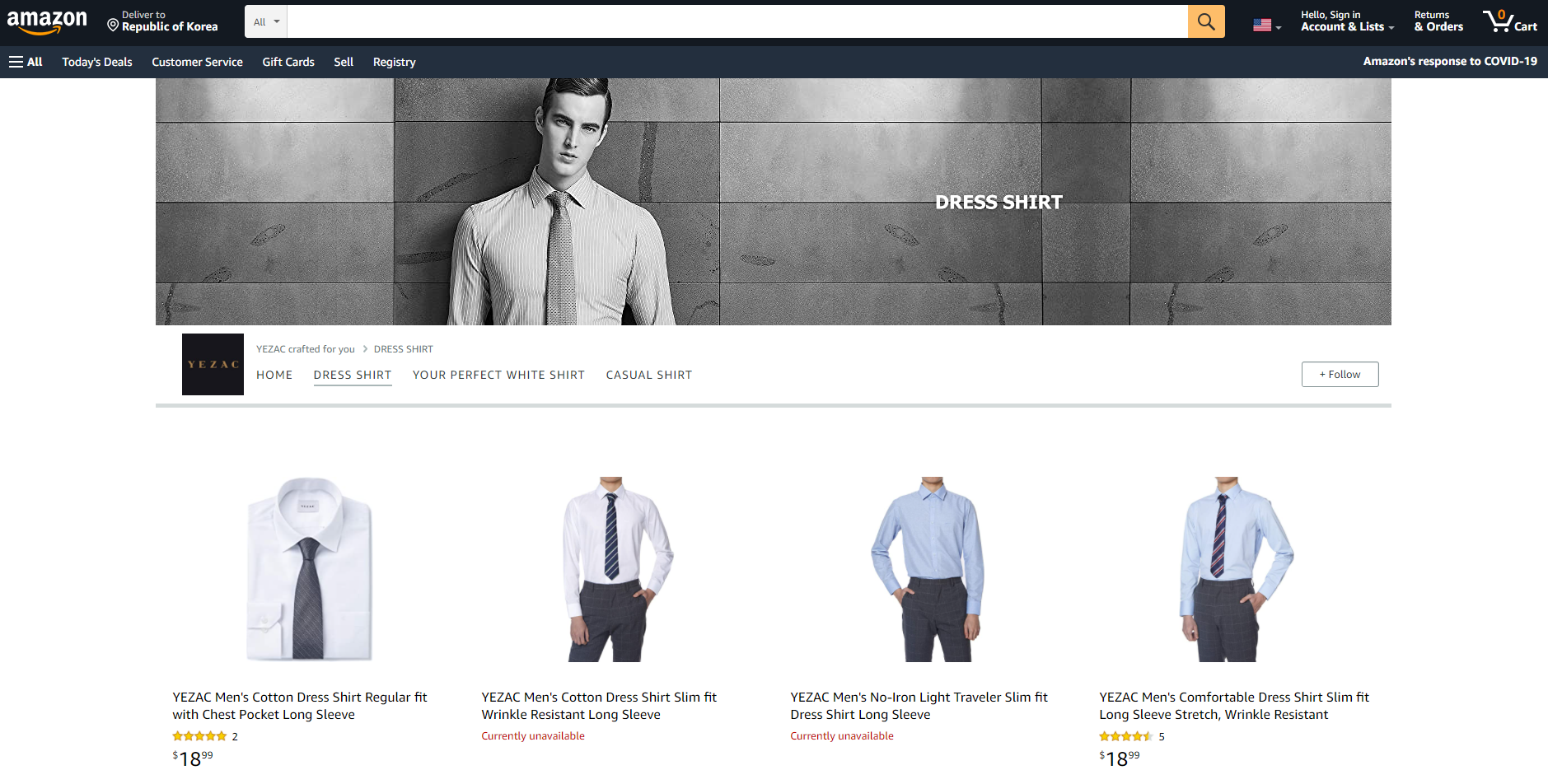Click the $18.99 price of Comfortable Dress Shirt
Image resolution: width=1548 pixels, height=784 pixels.
[1120, 758]
